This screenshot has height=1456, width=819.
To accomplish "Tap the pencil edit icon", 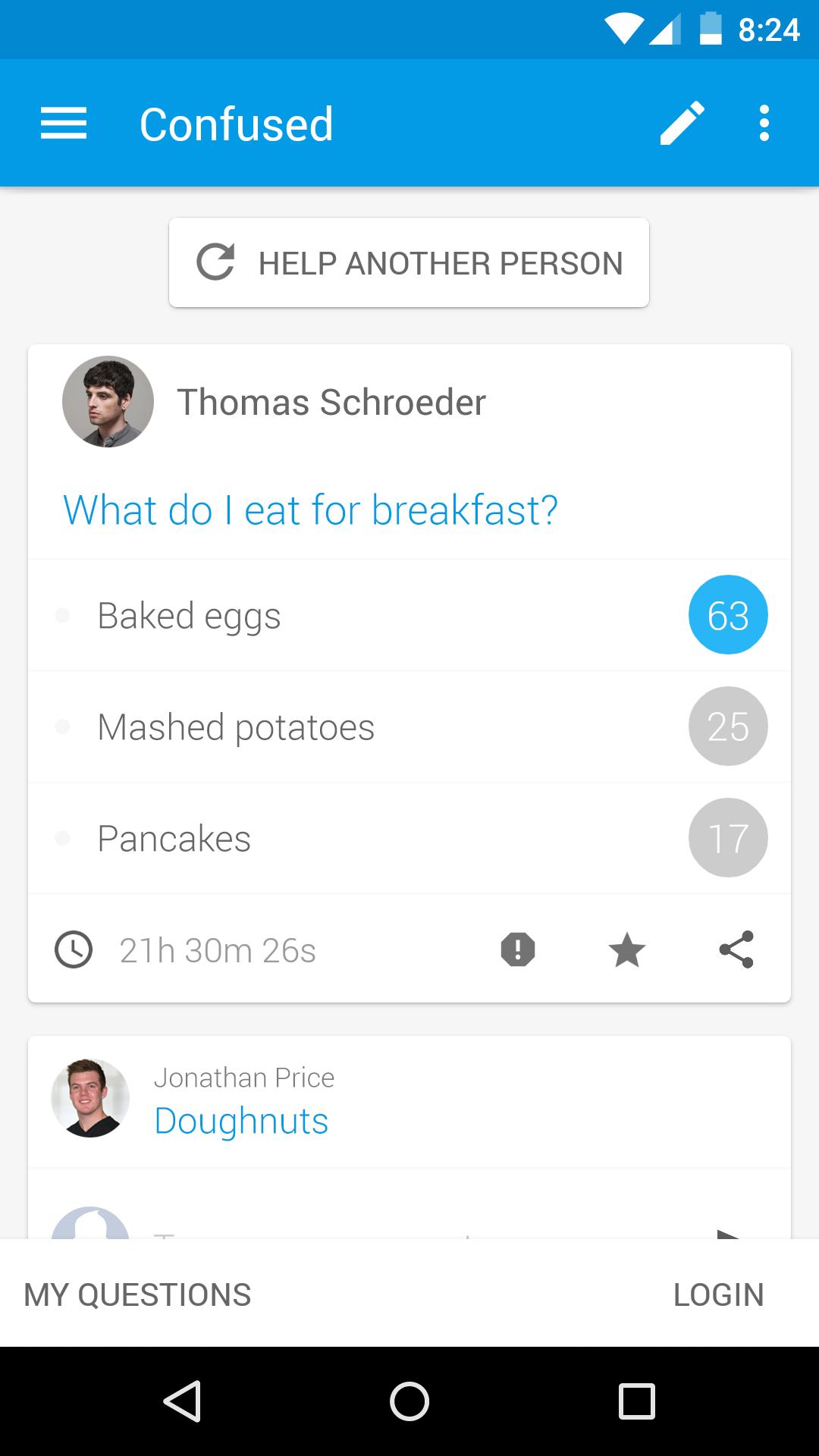I will [682, 123].
